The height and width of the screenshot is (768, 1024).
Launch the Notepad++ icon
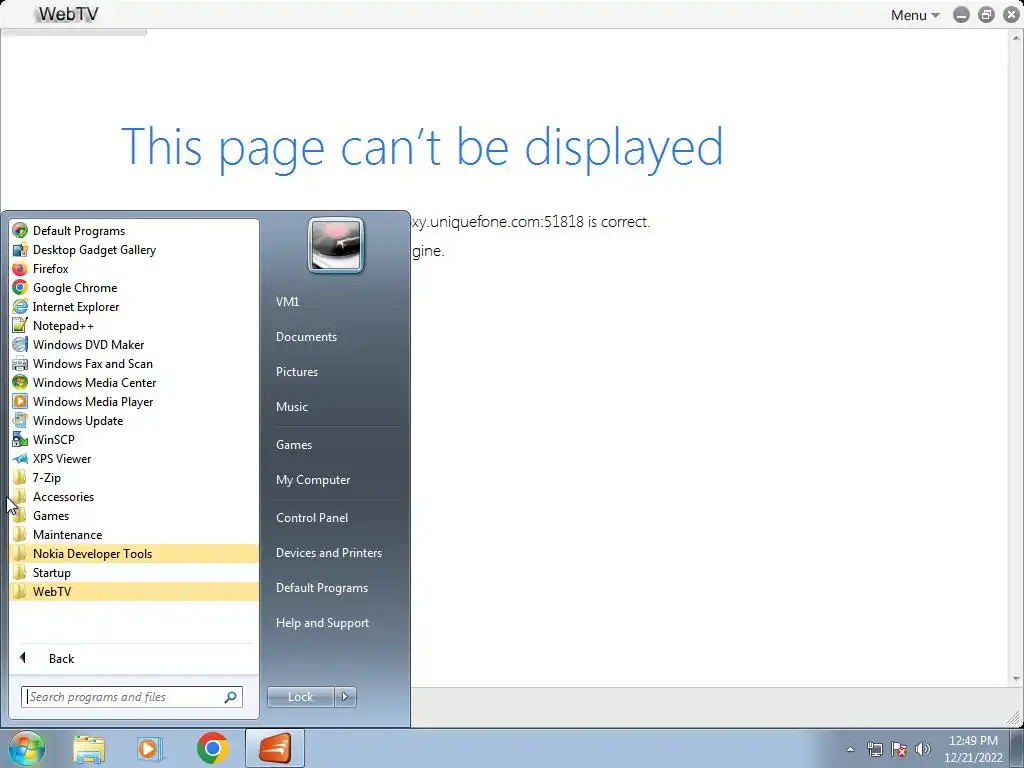[20, 325]
